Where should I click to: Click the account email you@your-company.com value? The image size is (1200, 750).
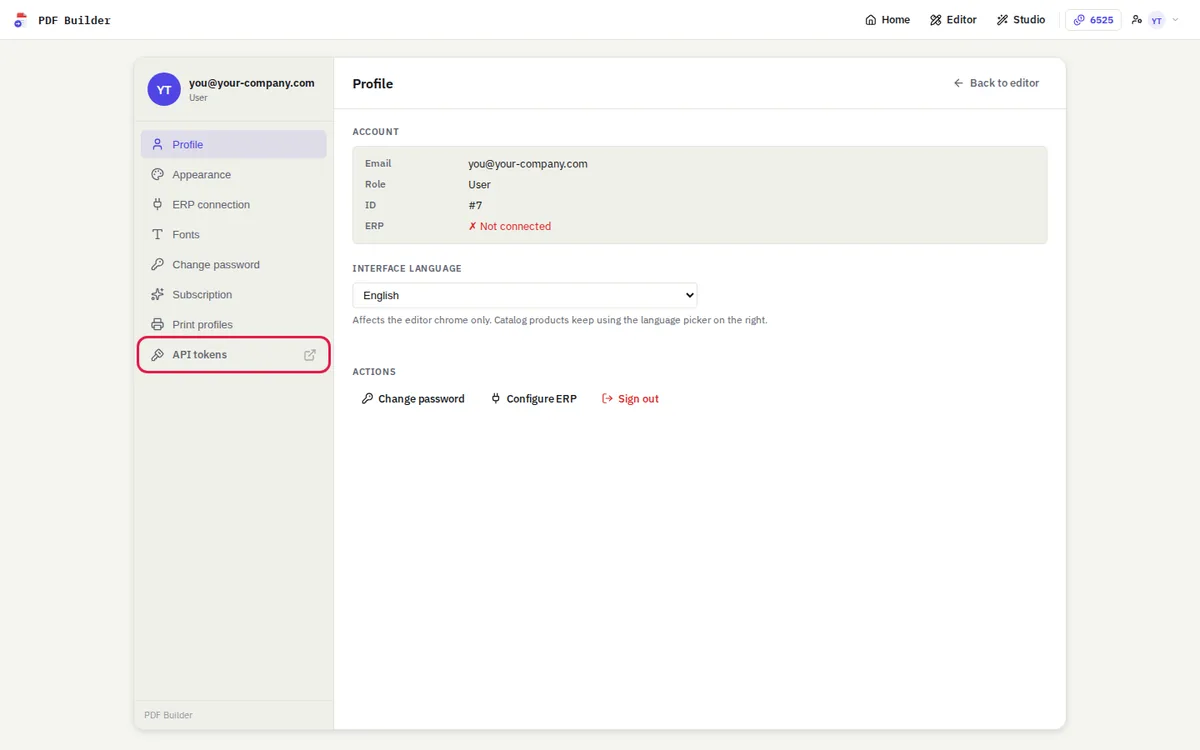528,163
